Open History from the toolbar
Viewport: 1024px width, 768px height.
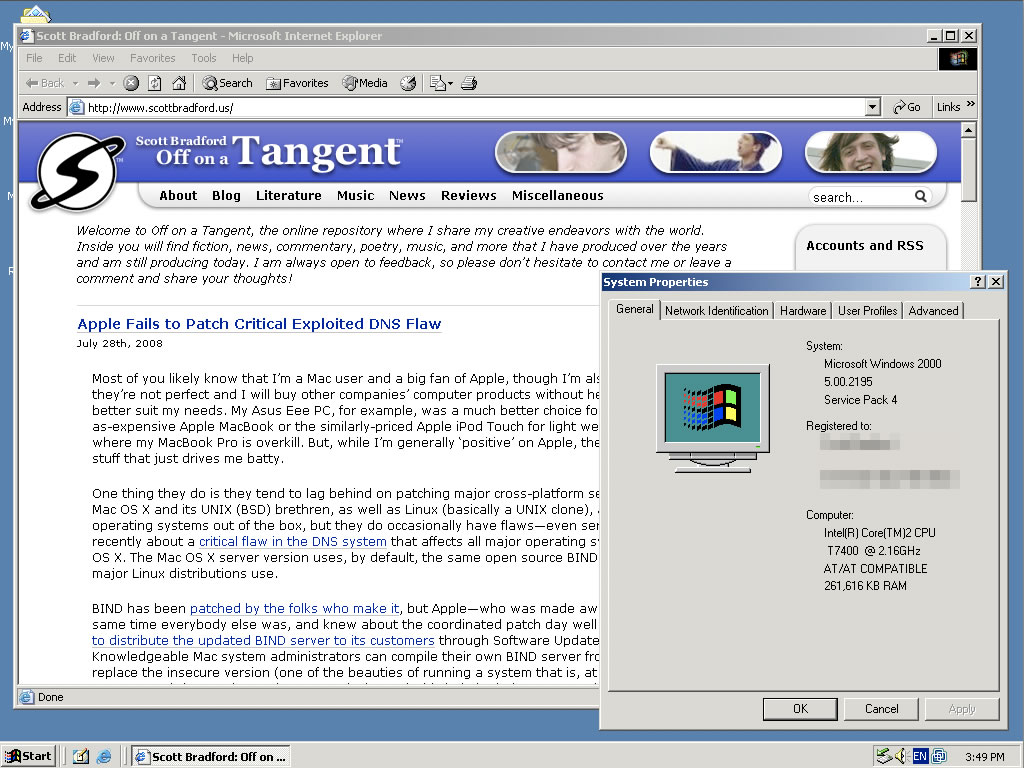click(x=408, y=83)
